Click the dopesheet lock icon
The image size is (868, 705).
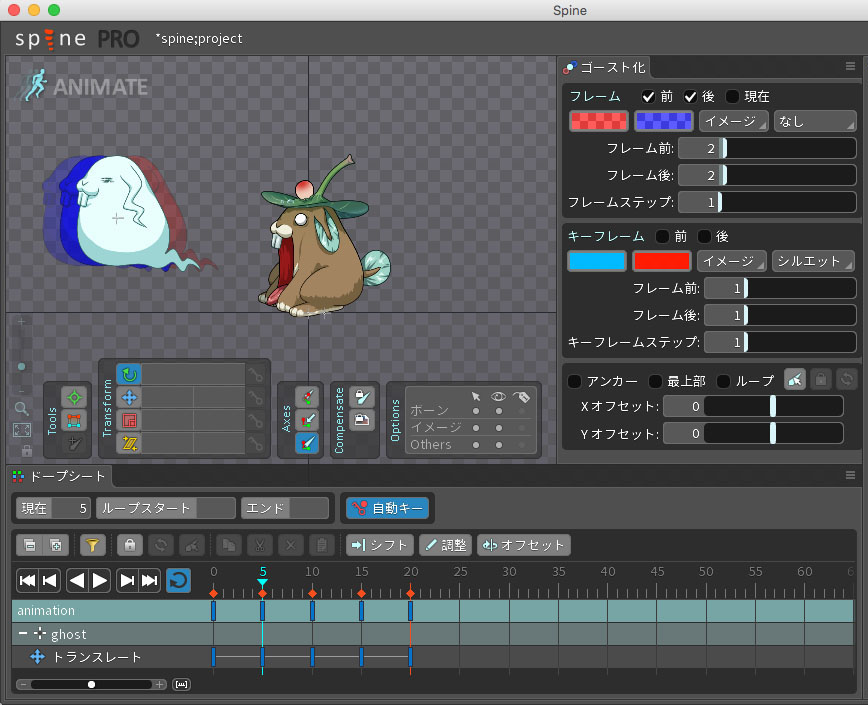click(130, 546)
